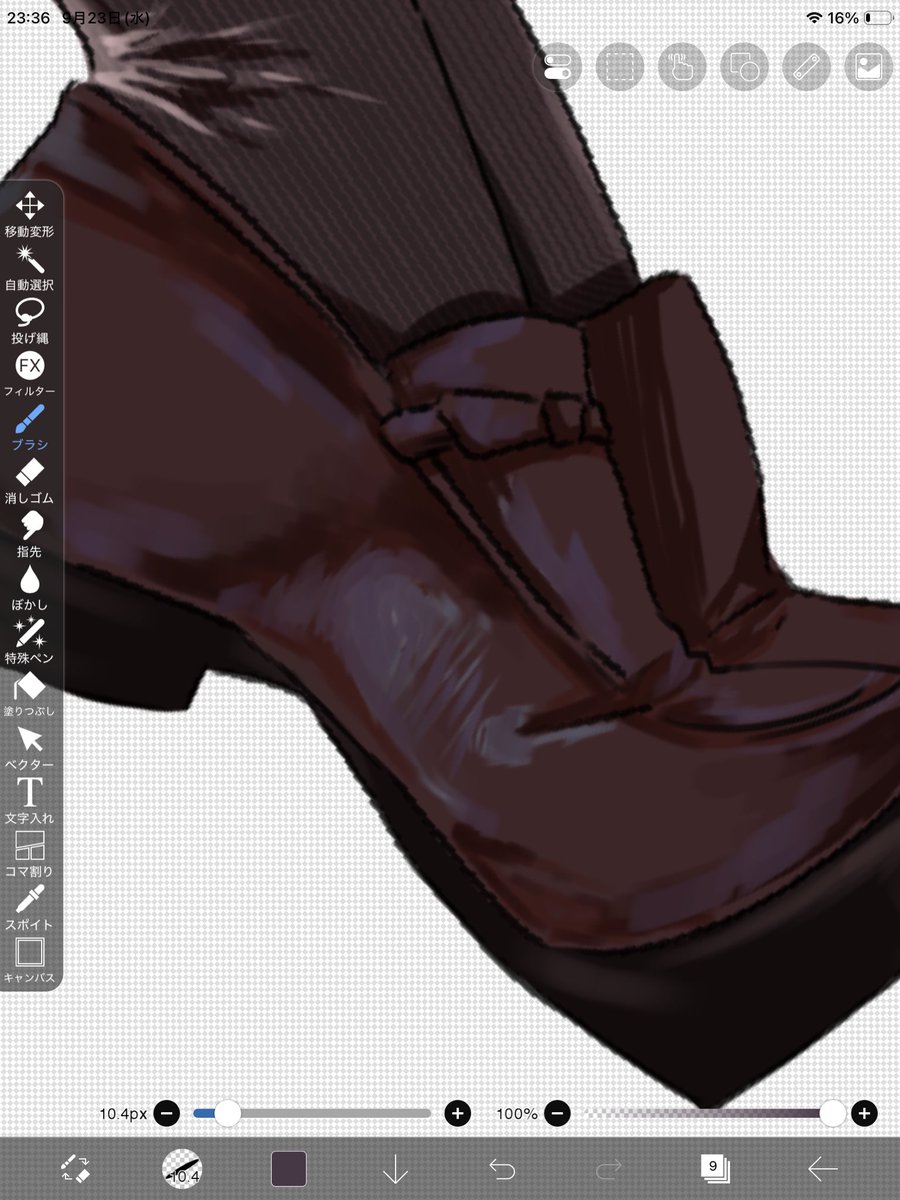Viewport: 900px width, 1200px height.
Task: Open the material image menu
Action: (x=868, y=67)
